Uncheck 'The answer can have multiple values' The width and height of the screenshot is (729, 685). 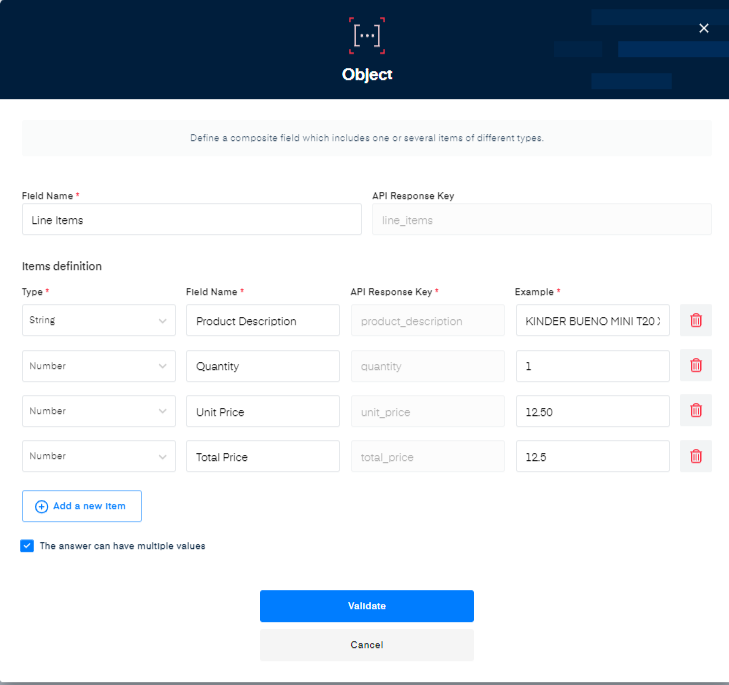click(27, 546)
